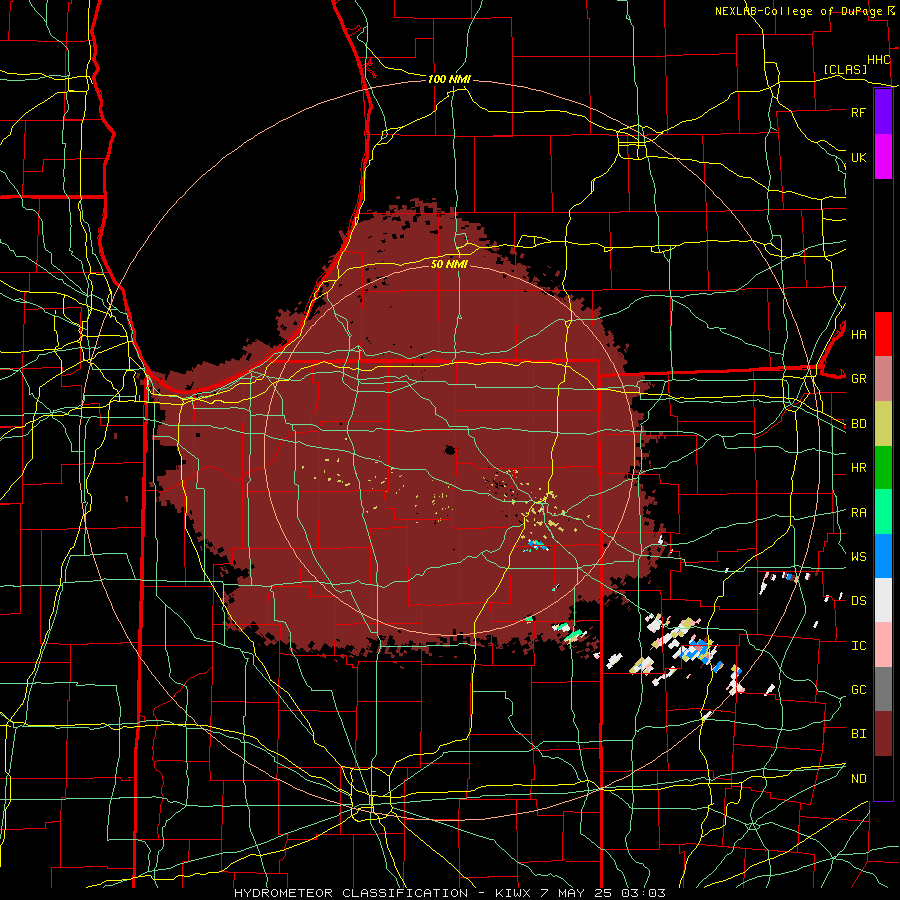Click the "7 MAY 25" date text
This screenshot has height=900, width=900.
[x=576, y=893]
